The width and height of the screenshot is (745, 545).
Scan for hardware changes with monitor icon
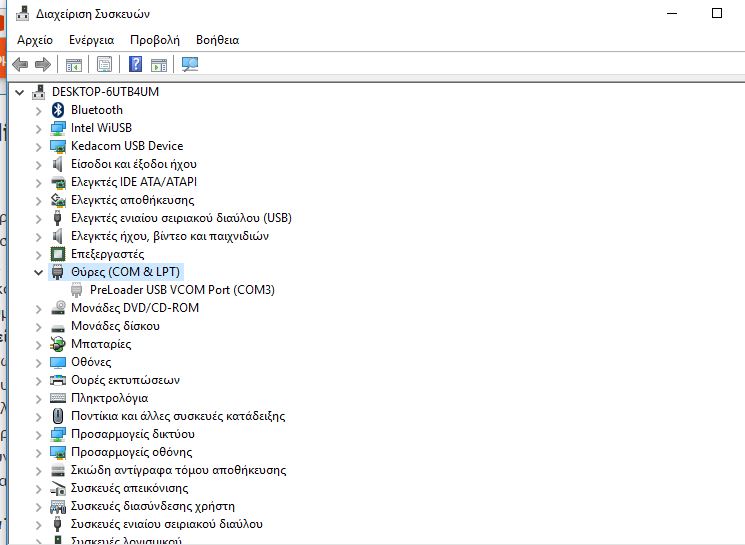coord(190,65)
